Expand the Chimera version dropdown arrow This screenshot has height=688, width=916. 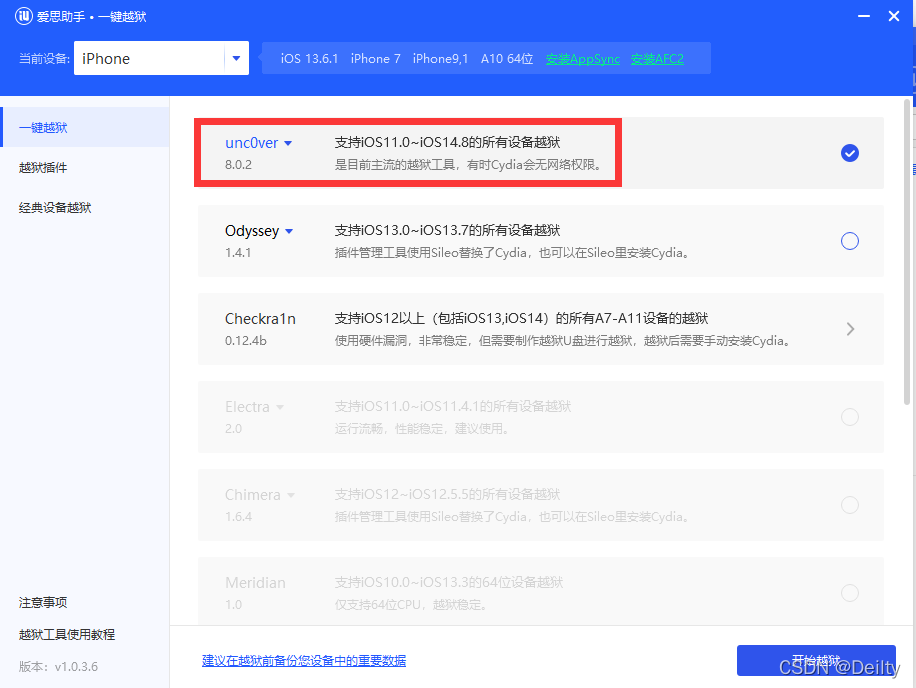[x=290, y=495]
